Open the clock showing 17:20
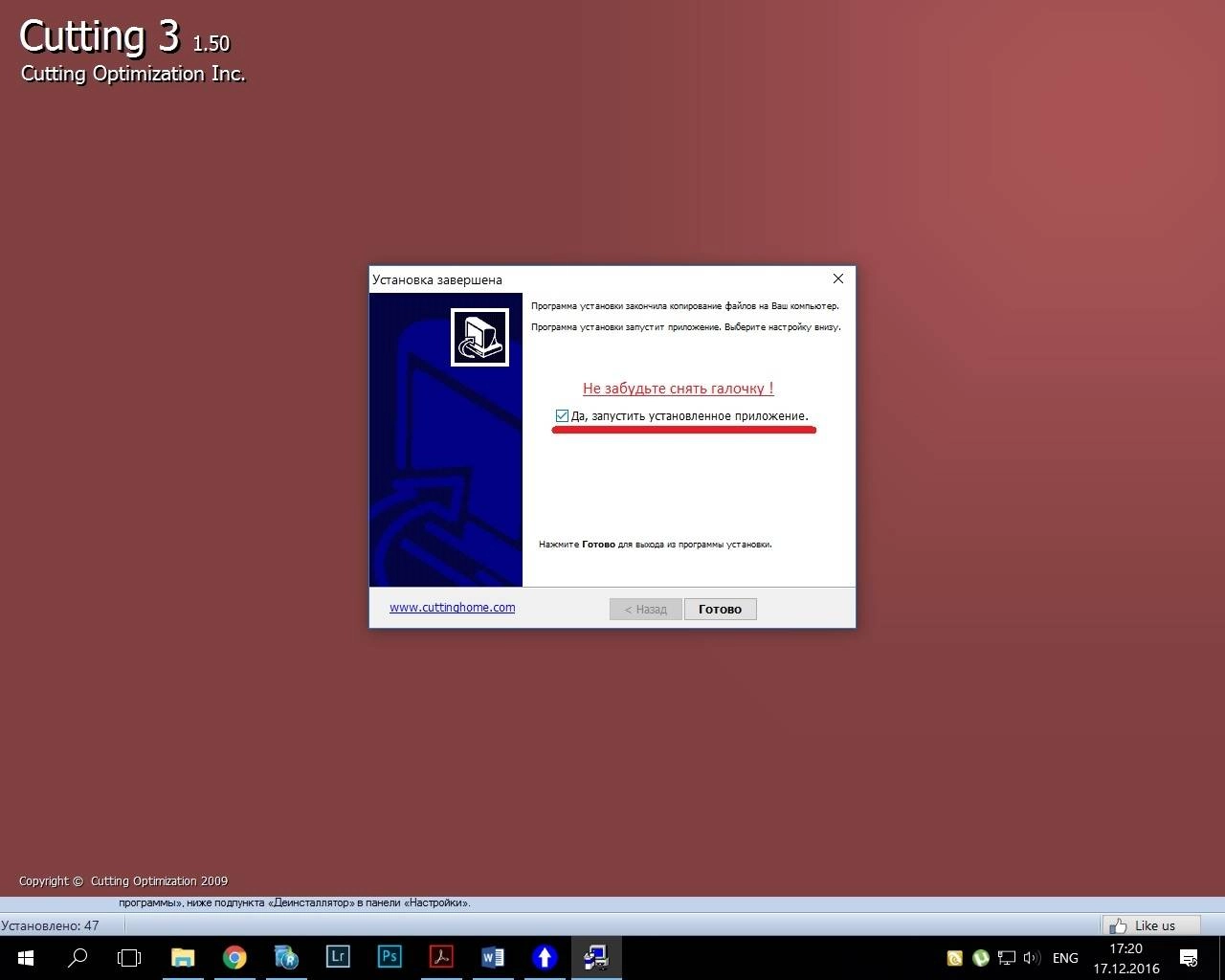Image resolution: width=1225 pixels, height=980 pixels. [x=1126, y=958]
